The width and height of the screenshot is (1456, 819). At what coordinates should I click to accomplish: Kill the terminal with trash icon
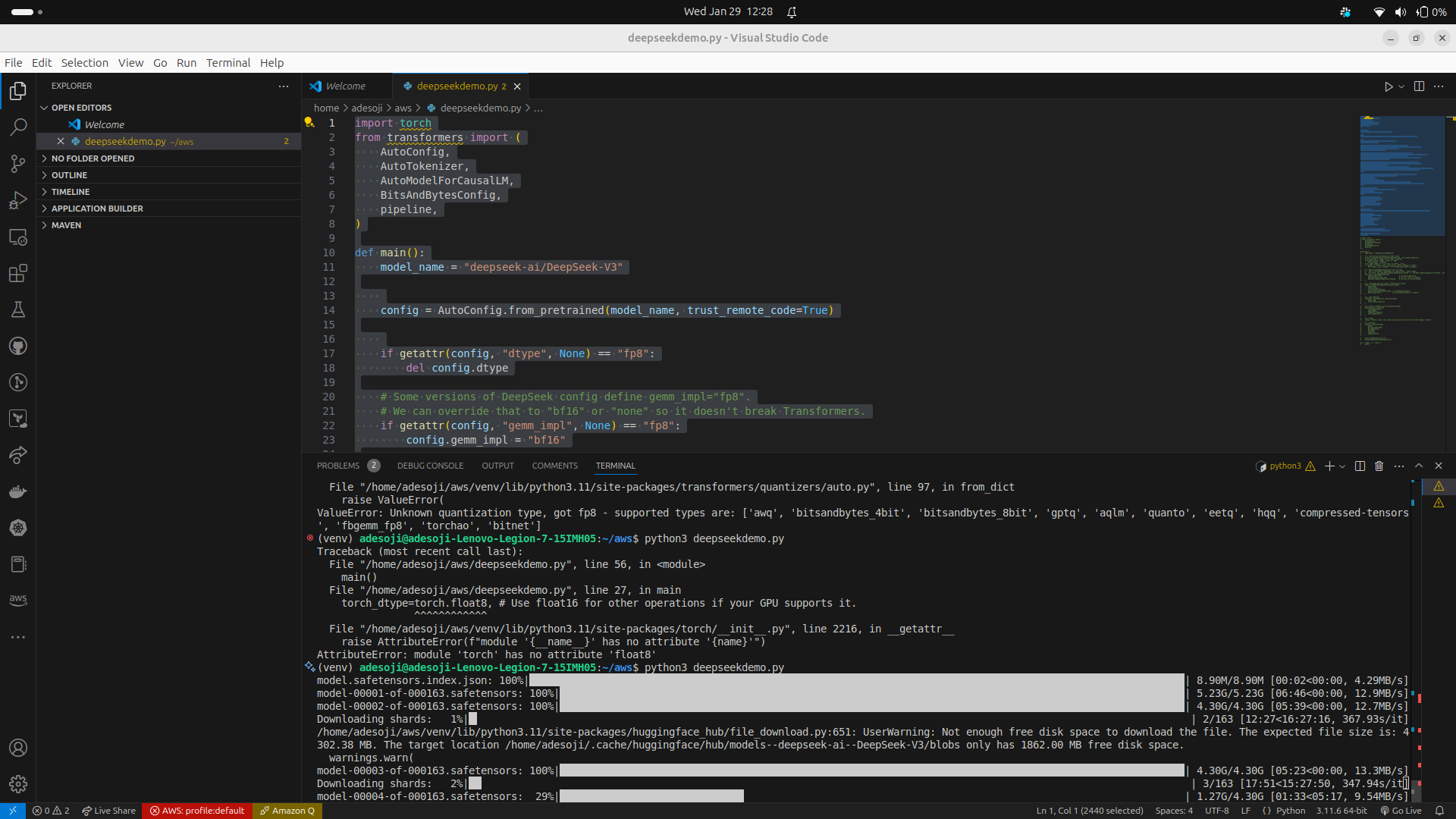[x=1379, y=466]
